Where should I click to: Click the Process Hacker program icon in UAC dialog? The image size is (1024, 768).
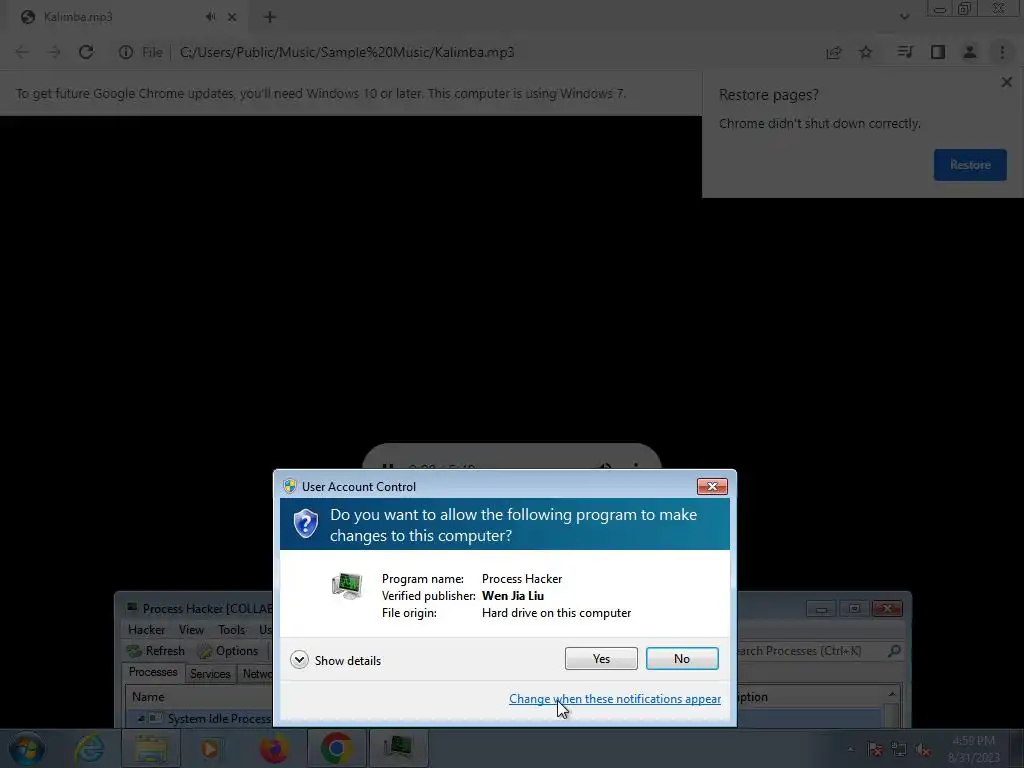347,586
